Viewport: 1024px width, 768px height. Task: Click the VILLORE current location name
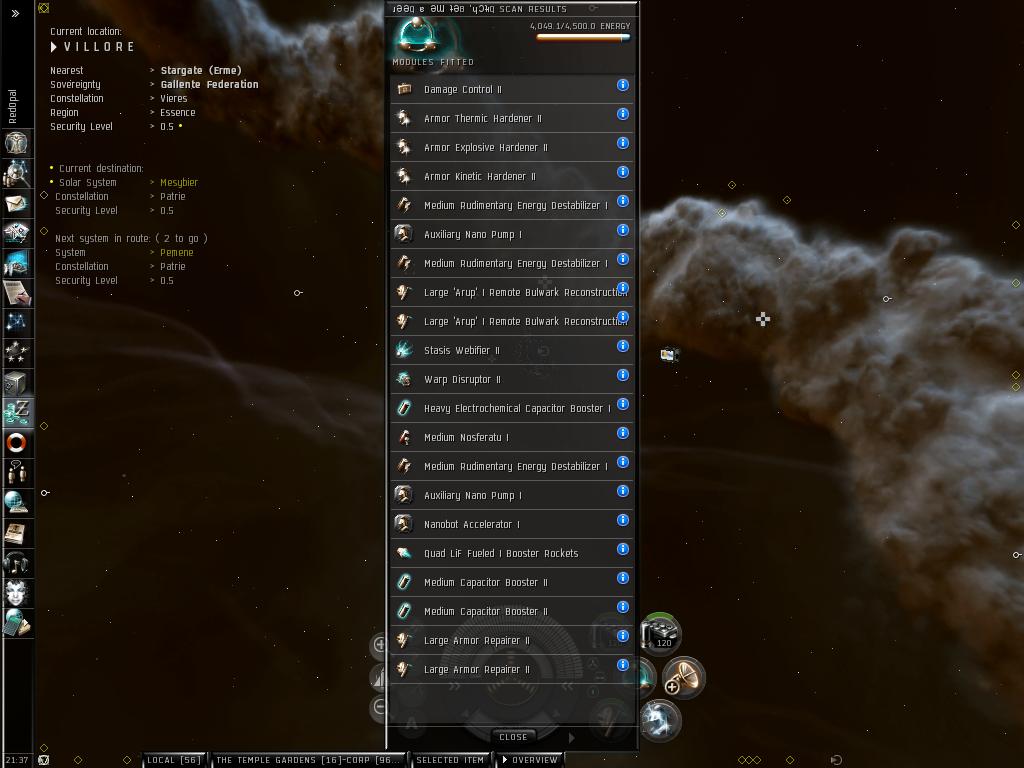pos(99,47)
